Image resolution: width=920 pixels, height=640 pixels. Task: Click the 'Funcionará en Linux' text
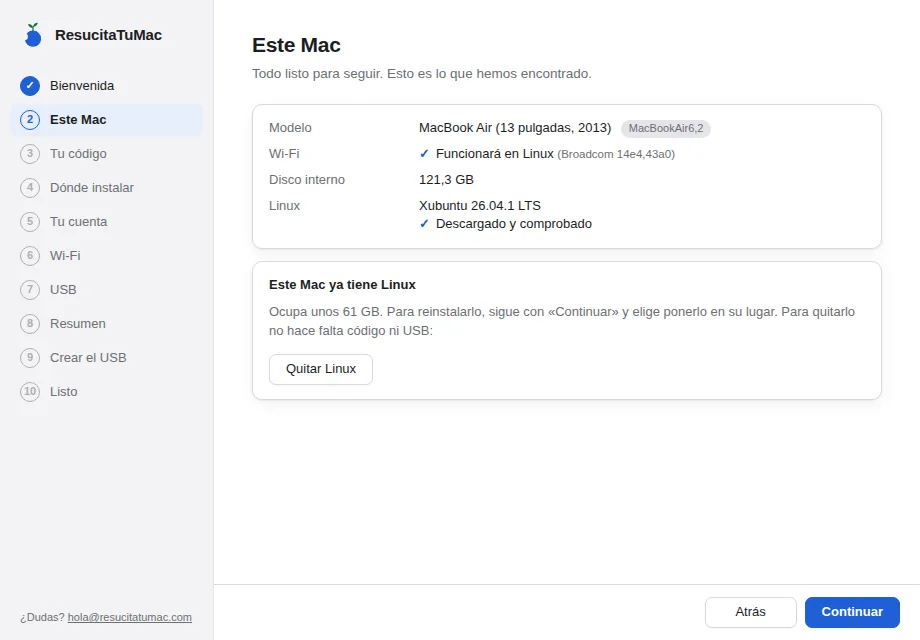pos(495,154)
